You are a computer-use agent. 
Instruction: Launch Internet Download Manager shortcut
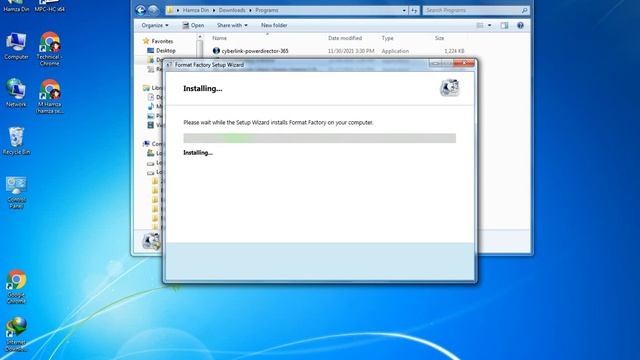16,334
